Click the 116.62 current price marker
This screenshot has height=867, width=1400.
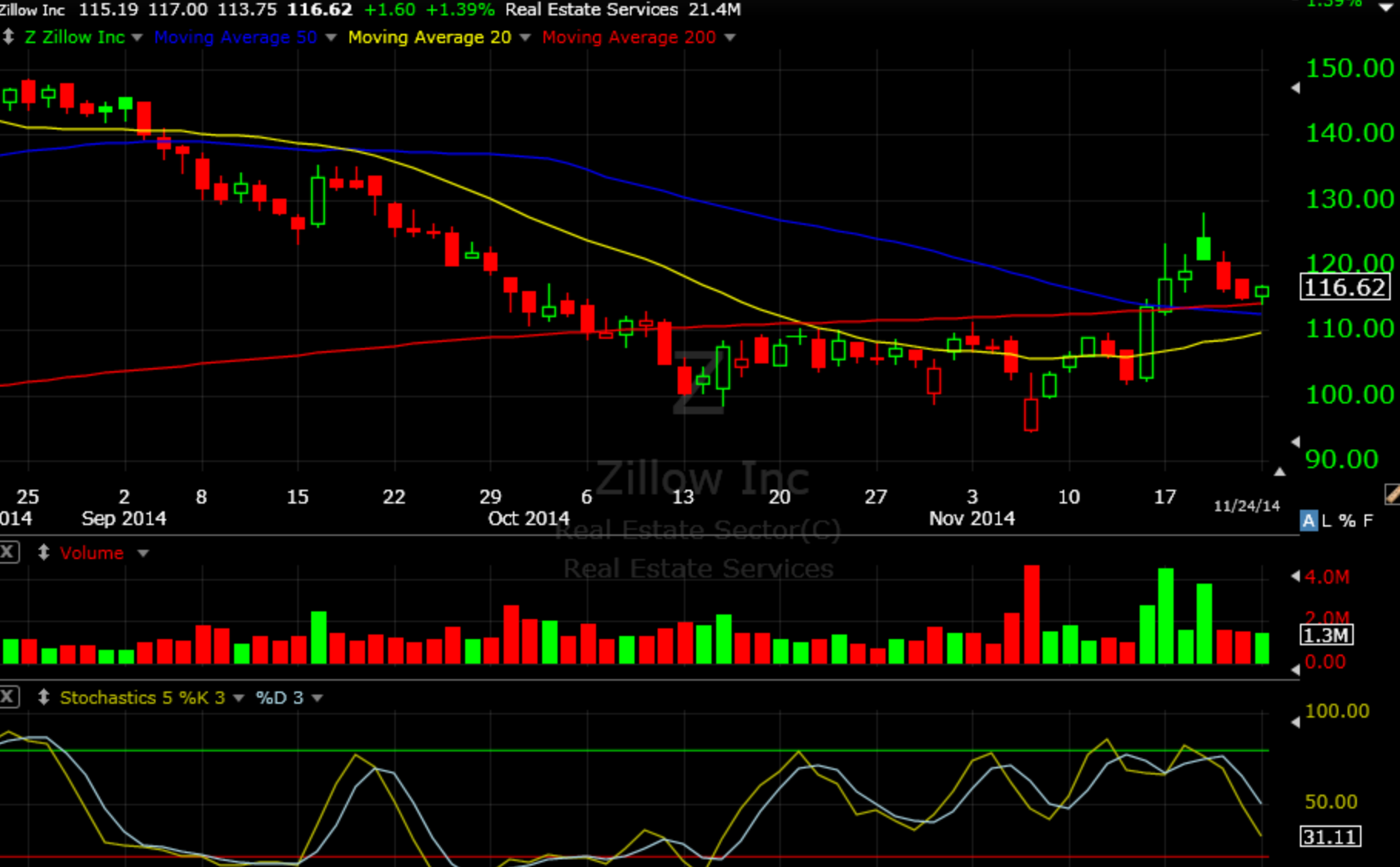[1345, 287]
